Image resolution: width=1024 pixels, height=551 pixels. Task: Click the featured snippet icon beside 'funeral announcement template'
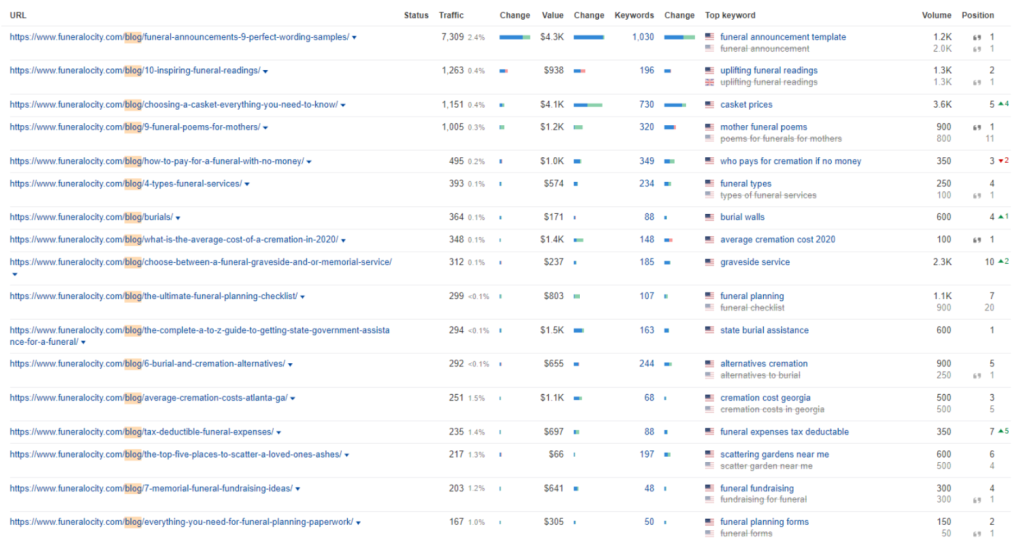click(977, 38)
